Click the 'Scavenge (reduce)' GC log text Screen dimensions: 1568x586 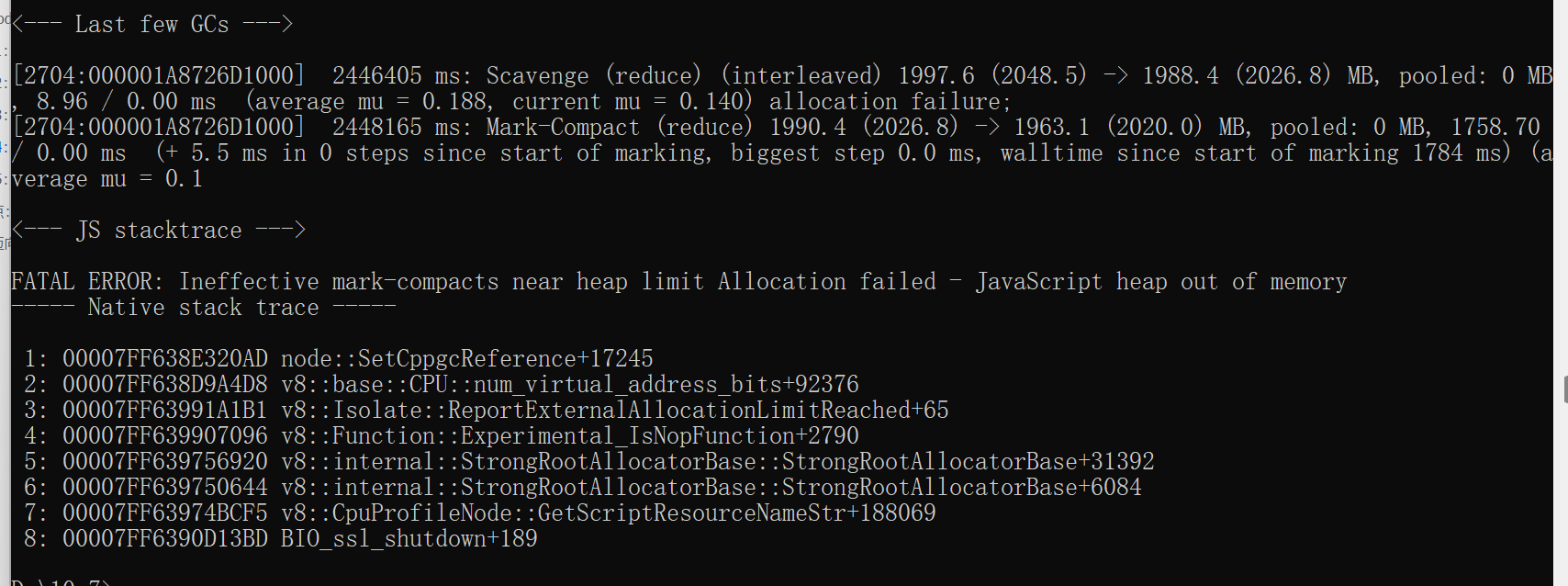tap(593, 76)
